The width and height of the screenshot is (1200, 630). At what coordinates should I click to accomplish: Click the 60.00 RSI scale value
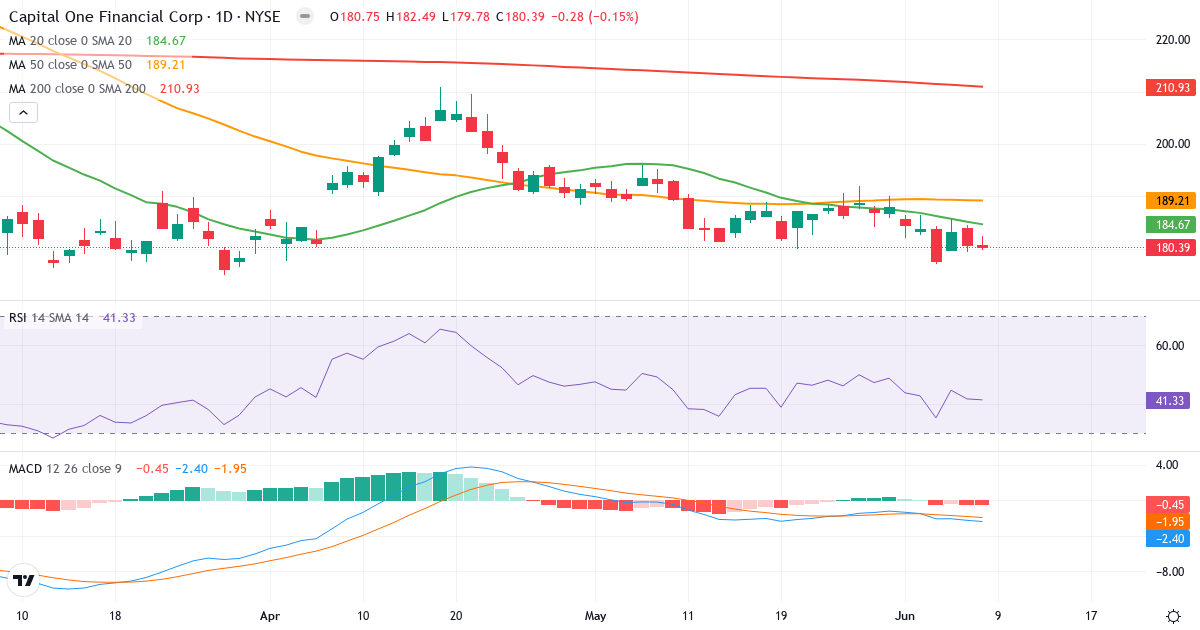(1169, 346)
